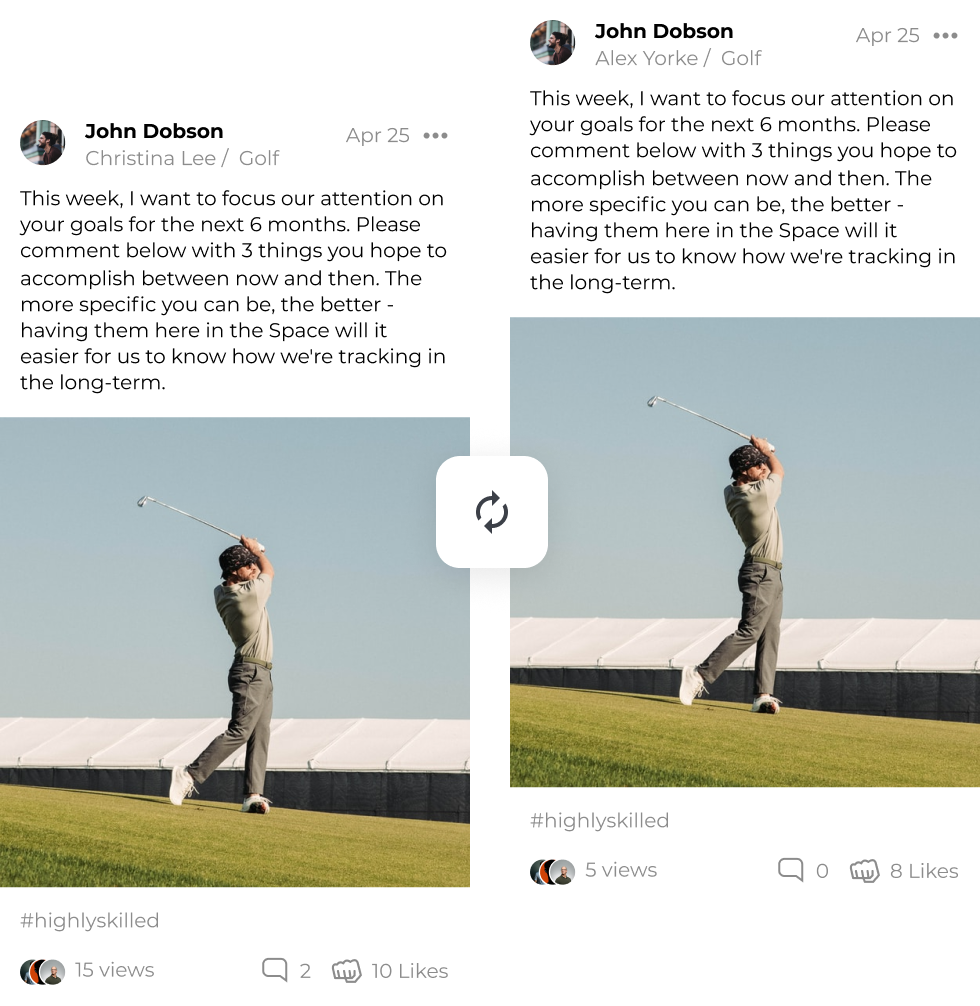980x1006 pixels.
Task: Tap the fist-bump icon beside 8 Likes
Action: coord(864,871)
